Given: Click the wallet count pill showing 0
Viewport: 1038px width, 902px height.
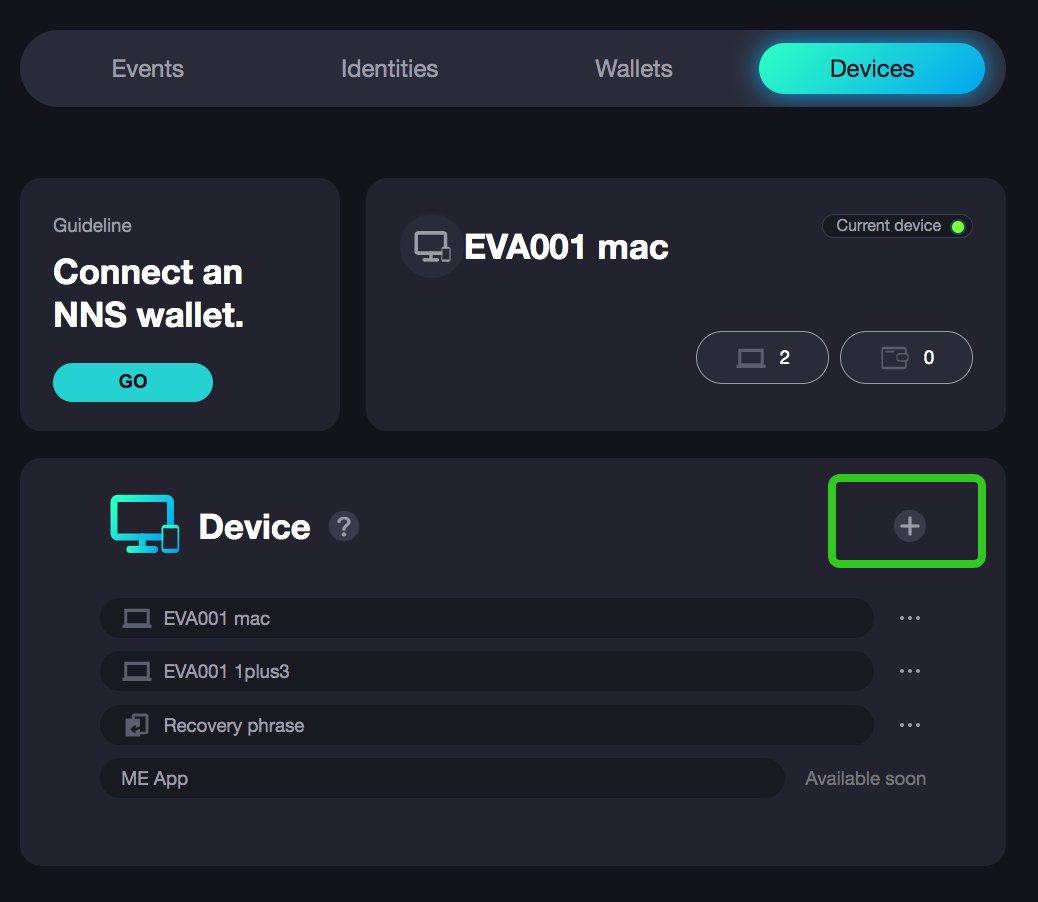Looking at the screenshot, I should 906,357.
